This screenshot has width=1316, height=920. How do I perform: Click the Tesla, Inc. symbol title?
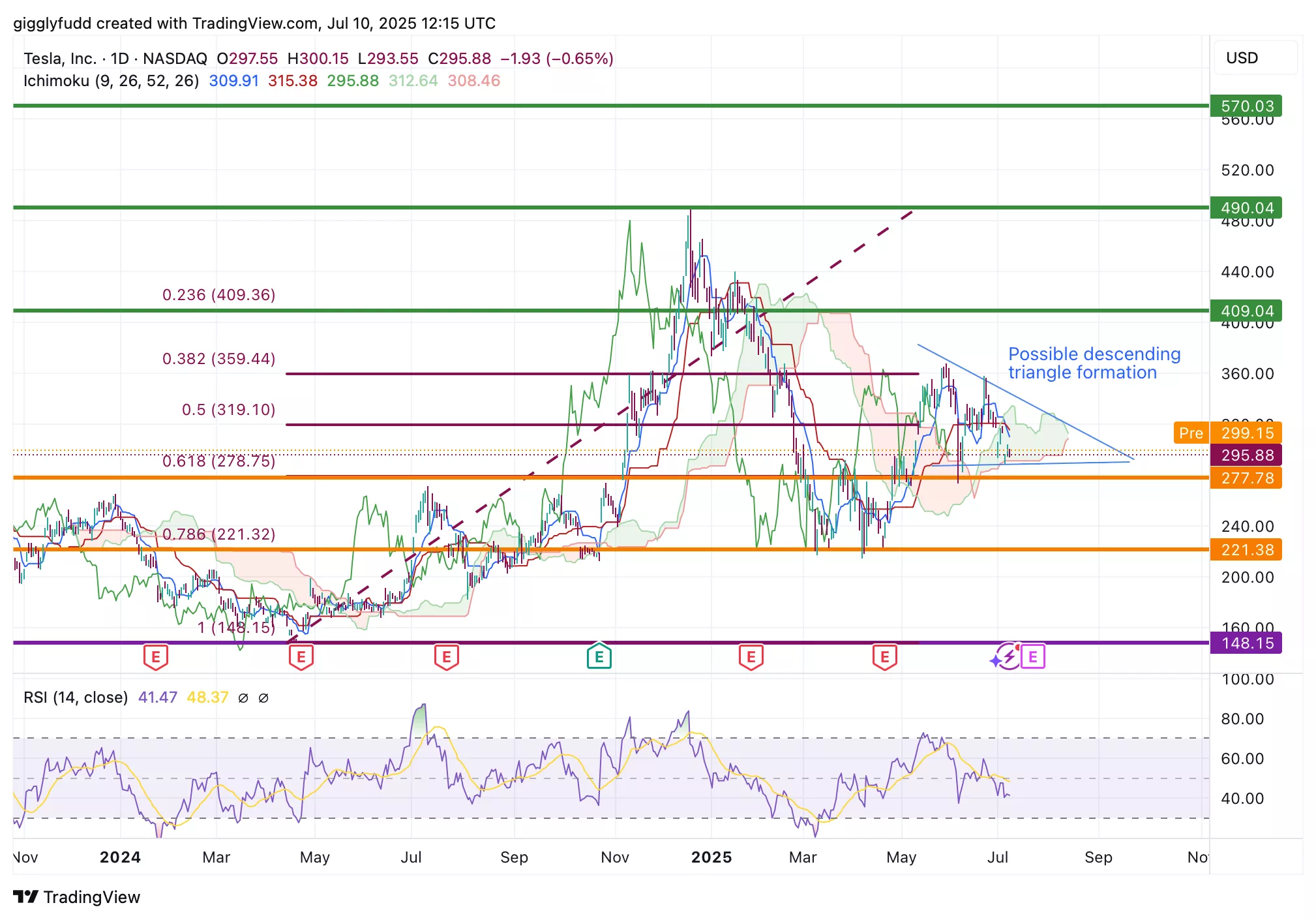60,59
